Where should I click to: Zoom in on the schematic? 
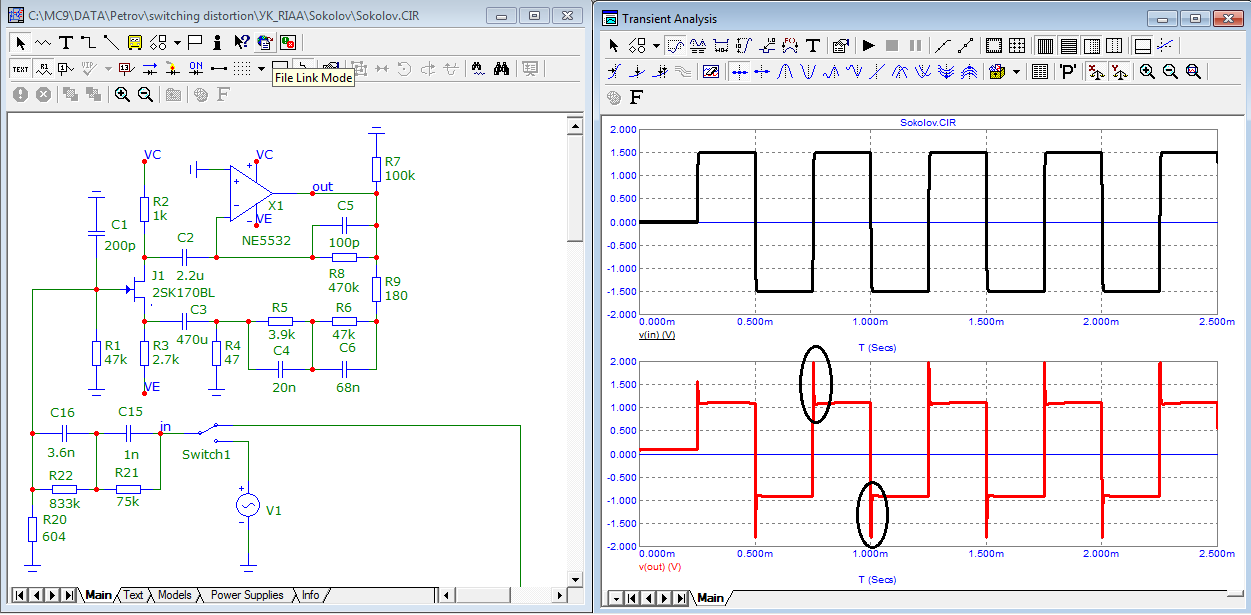(x=122, y=94)
